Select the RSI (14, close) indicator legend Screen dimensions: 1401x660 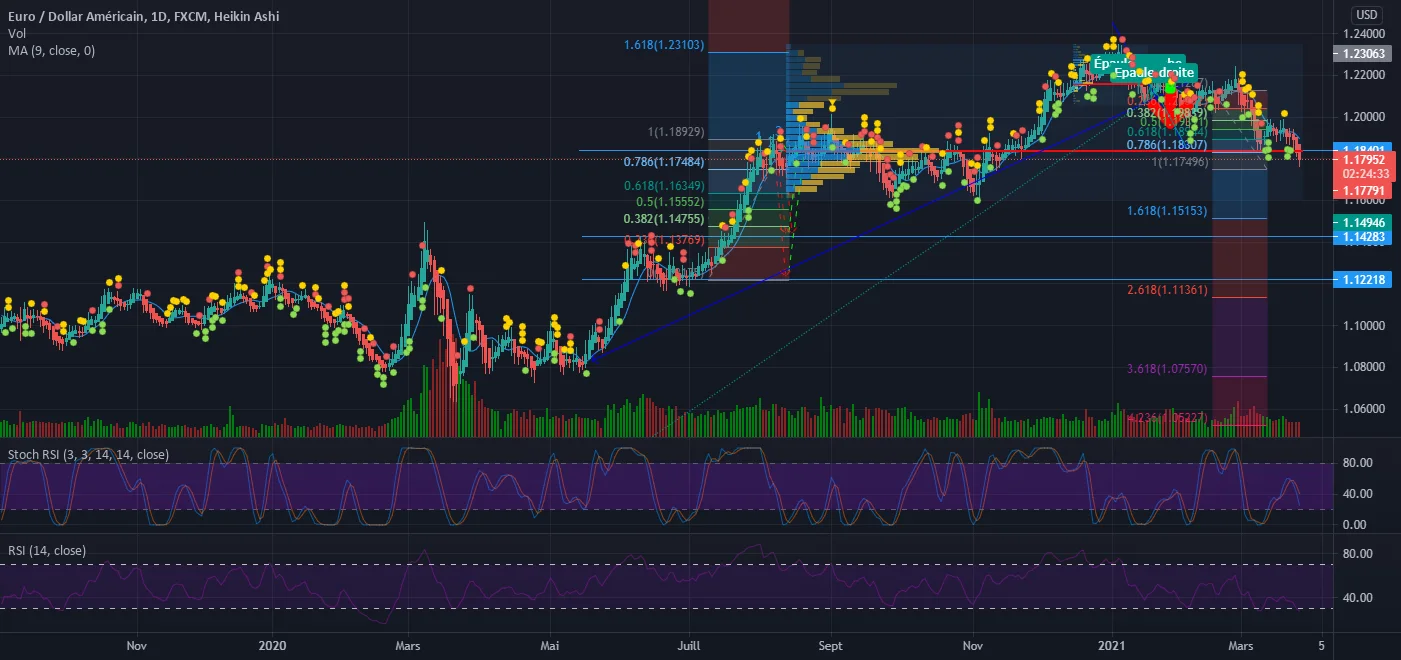pyautogui.click(x=47, y=550)
